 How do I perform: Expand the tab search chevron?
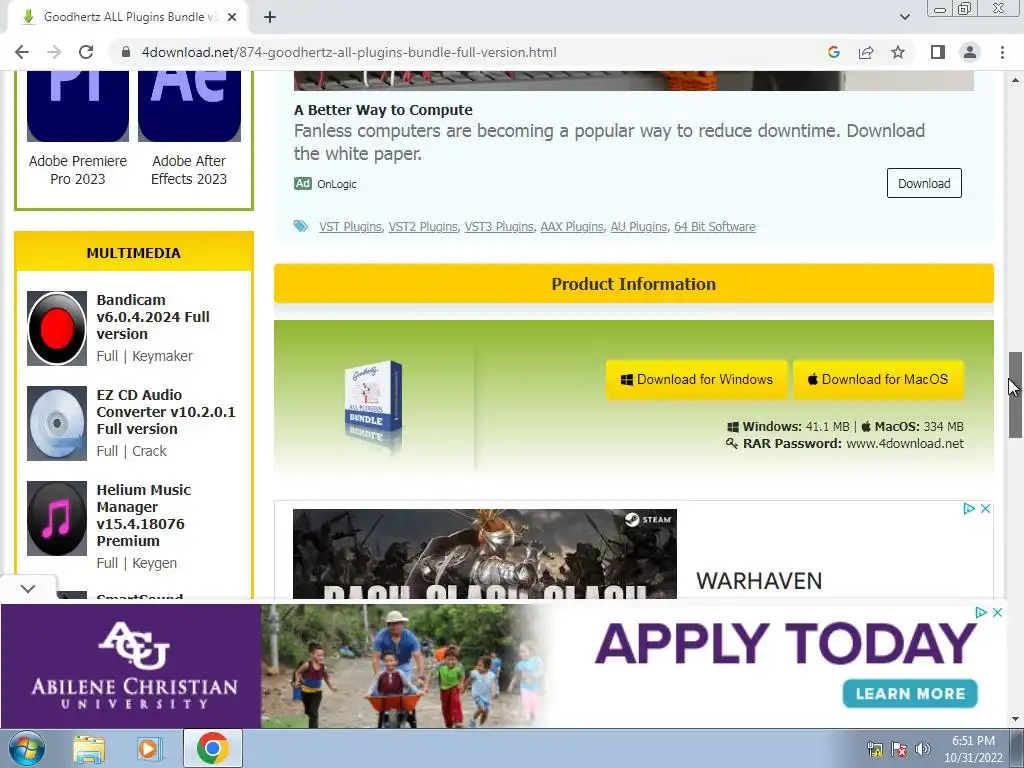904,17
